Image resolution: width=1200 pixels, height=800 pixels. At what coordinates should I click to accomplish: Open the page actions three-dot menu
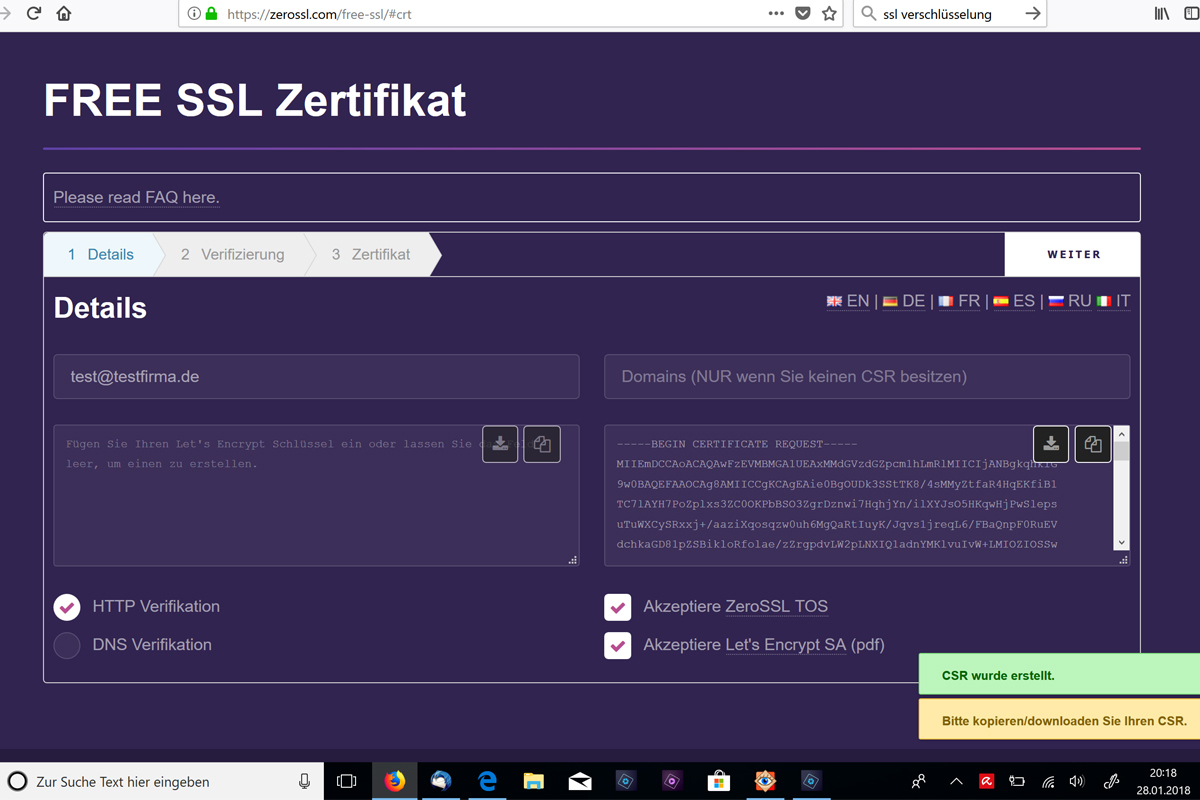(776, 14)
